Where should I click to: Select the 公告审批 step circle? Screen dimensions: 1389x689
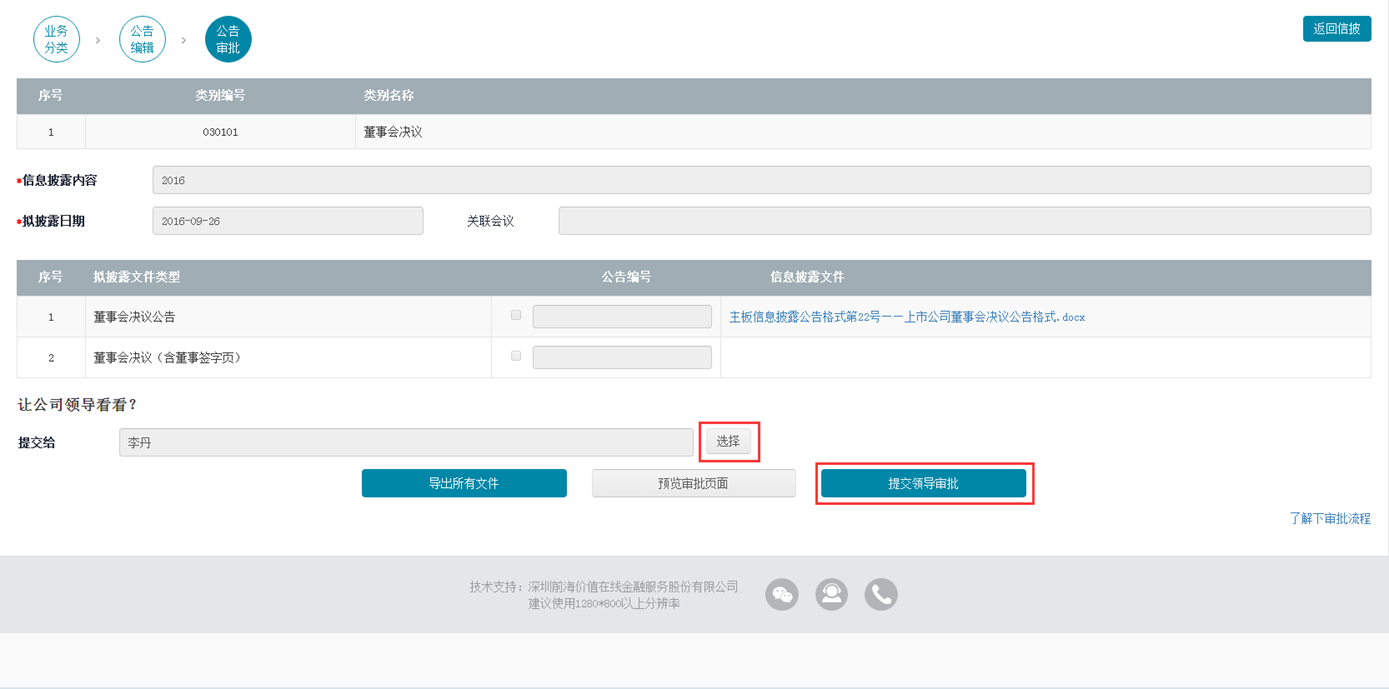pyautogui.click(x=228, y=39)
